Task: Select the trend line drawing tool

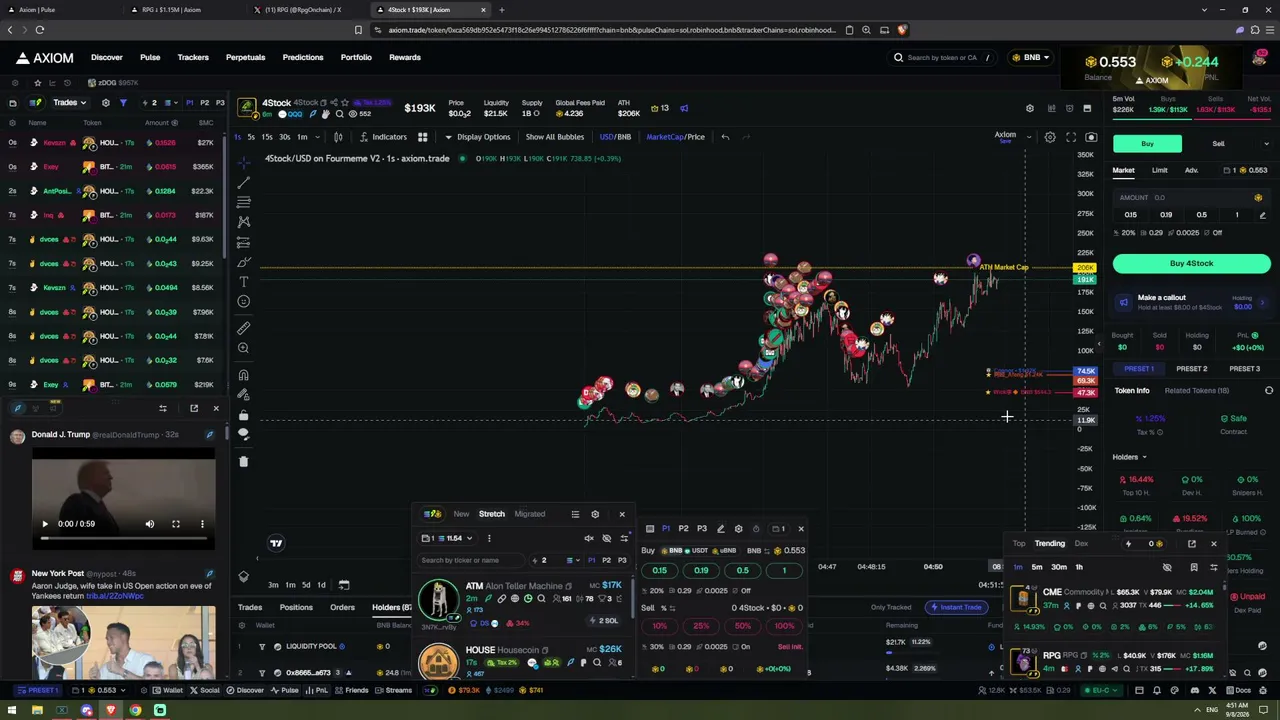Action: [x=243, y=183]
